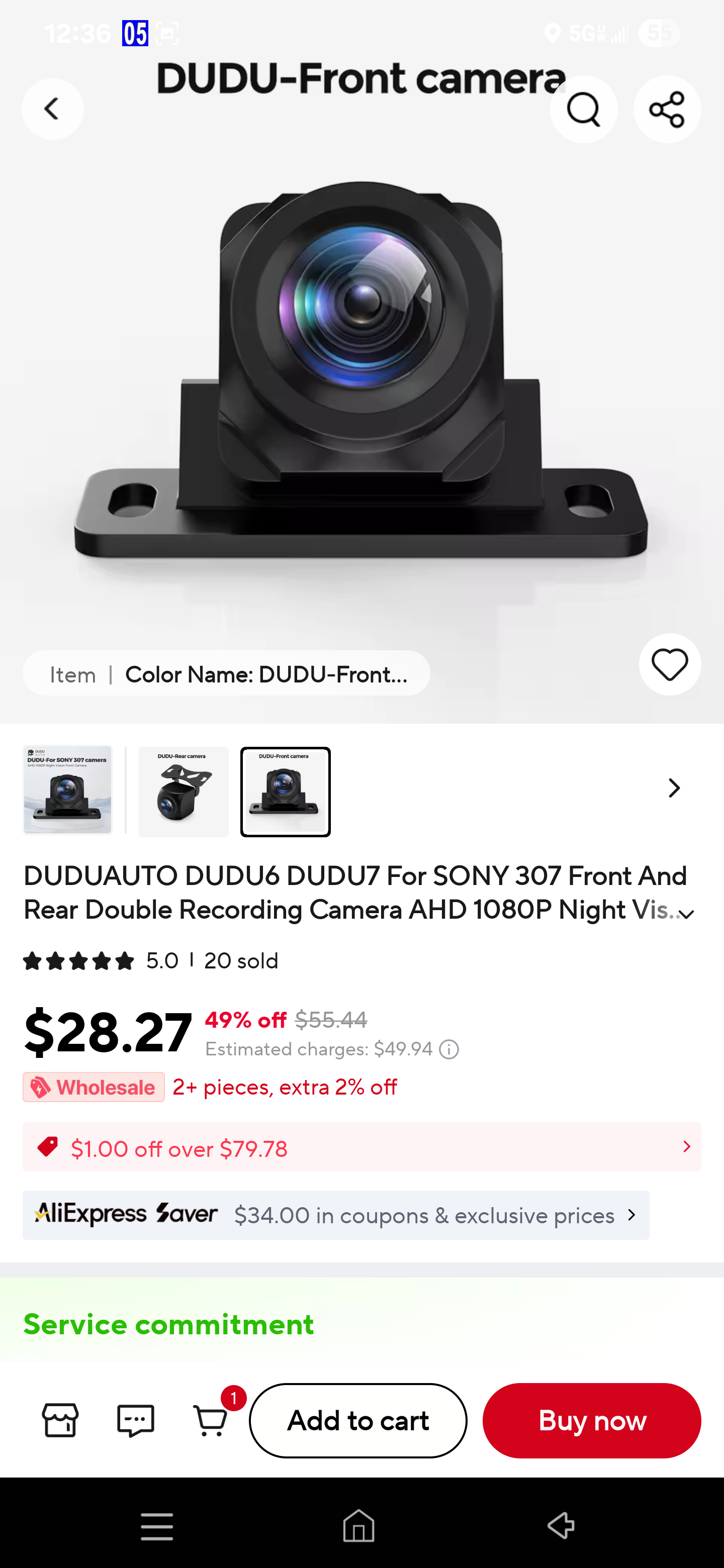
Task: Open search with the magnifier icon
Action: (583, 110)
